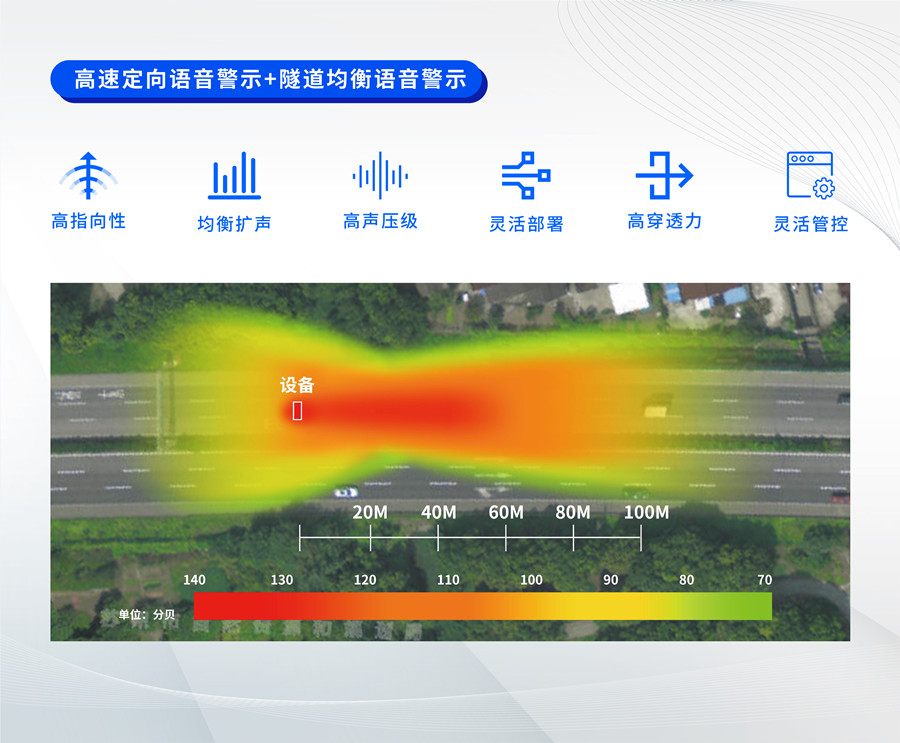Click the blue title banner 高速定向语音警示
This screenshot has width=900, height=743.
click(x=268, y=81)
